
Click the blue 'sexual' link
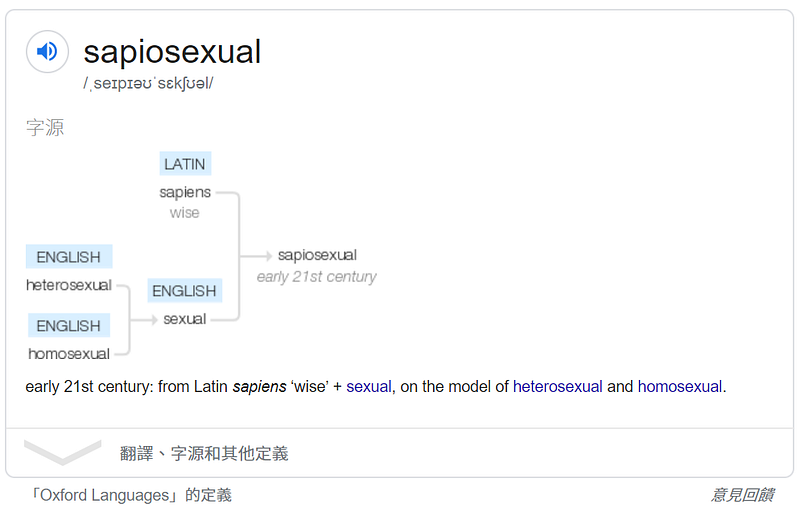tap(369, 386)
